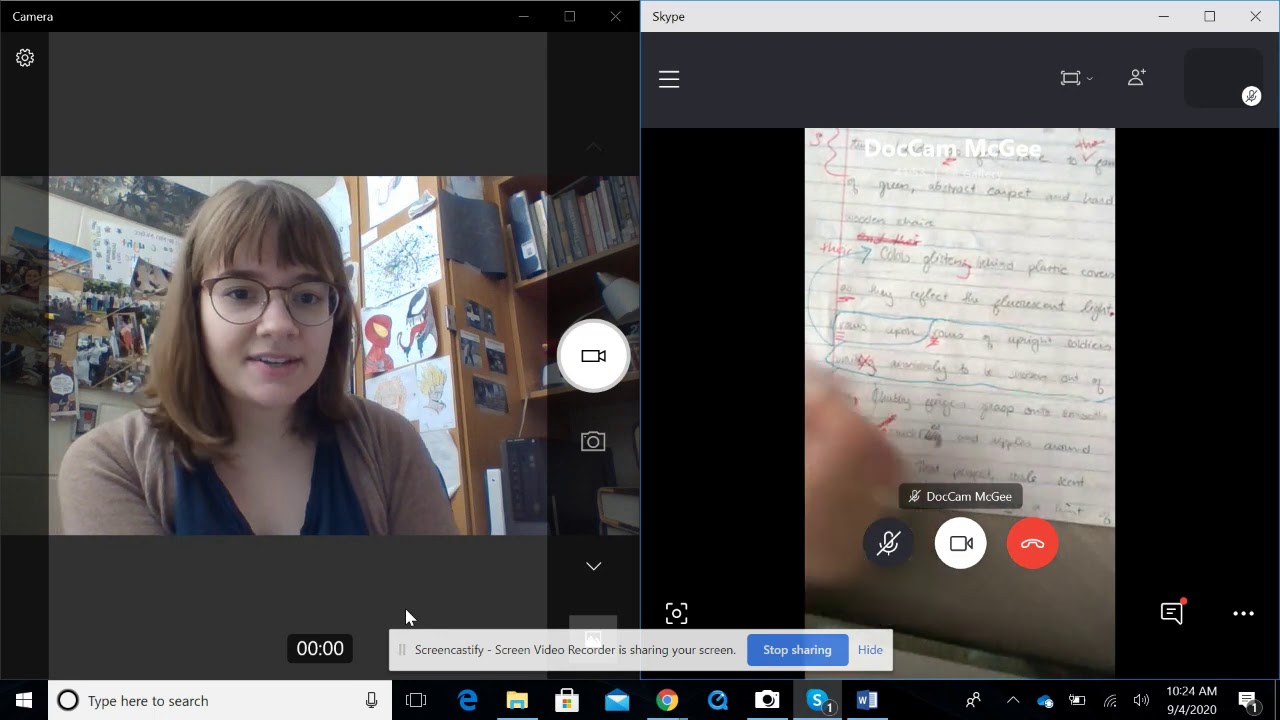Open more options ellipsis in Skype call
The height and width of the screenshot is (720, 1280).
click(1243, 614)
